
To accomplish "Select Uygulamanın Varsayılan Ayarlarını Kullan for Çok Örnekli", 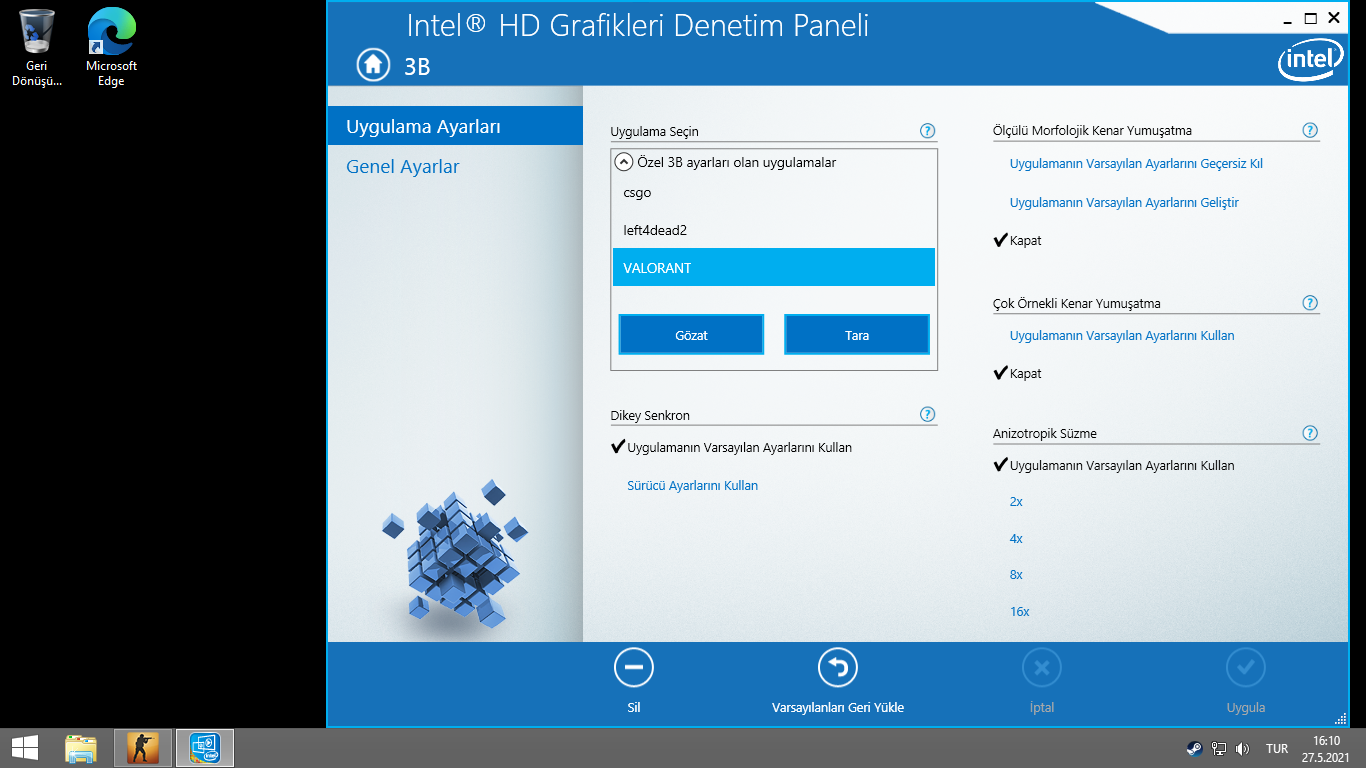I will (1122, 335).
